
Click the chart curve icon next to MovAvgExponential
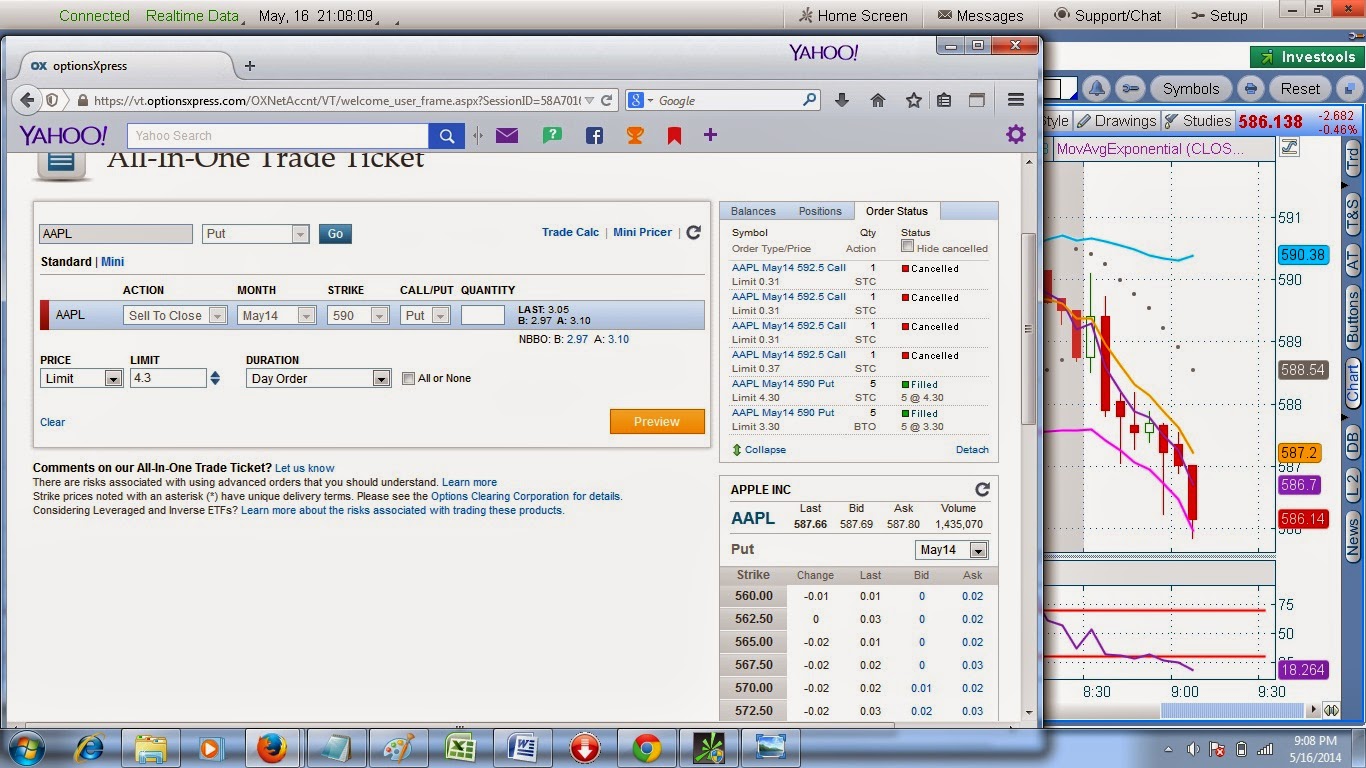click(1289, 148)
